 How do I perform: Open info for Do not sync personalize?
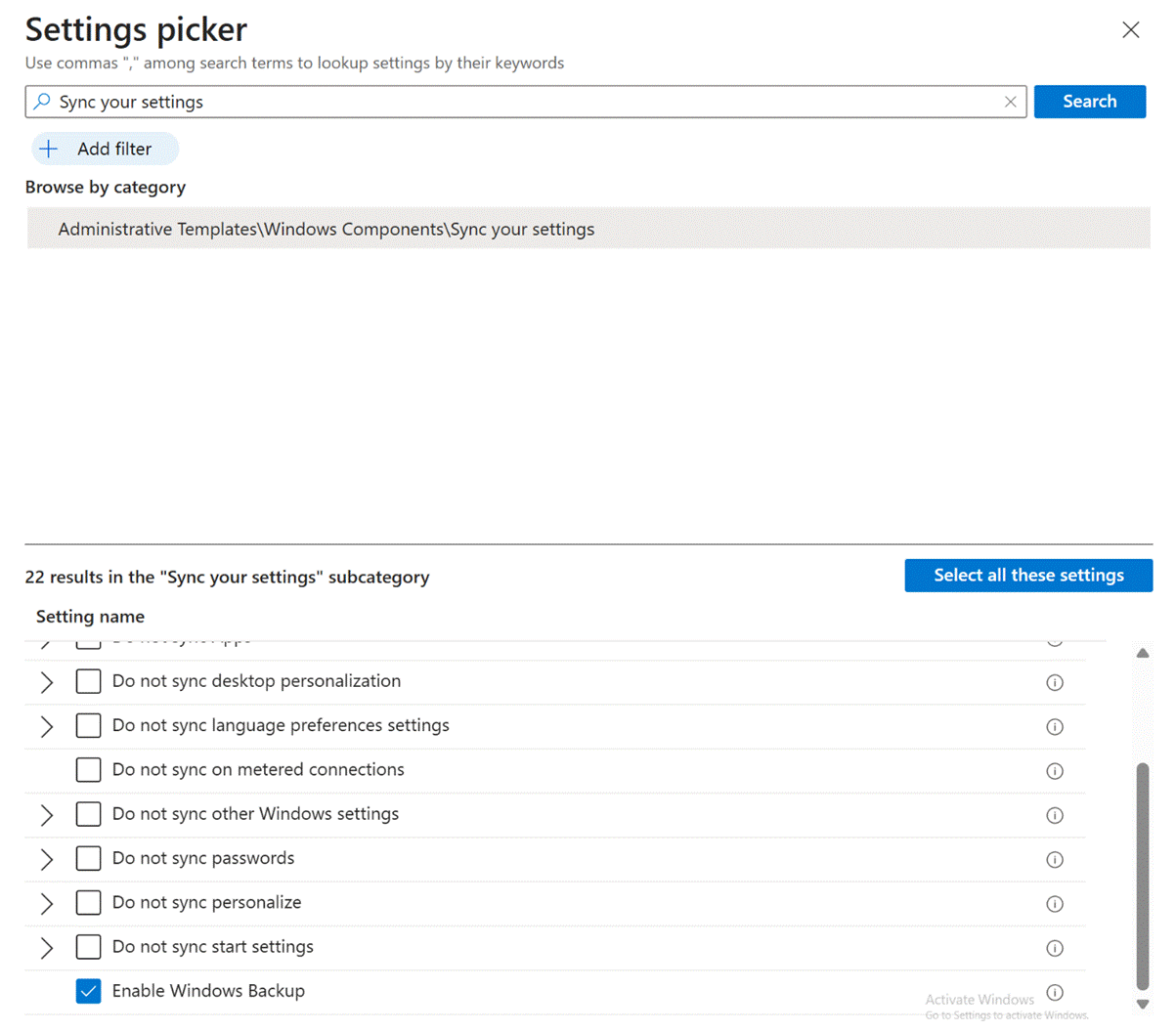tap(1054, 904)
